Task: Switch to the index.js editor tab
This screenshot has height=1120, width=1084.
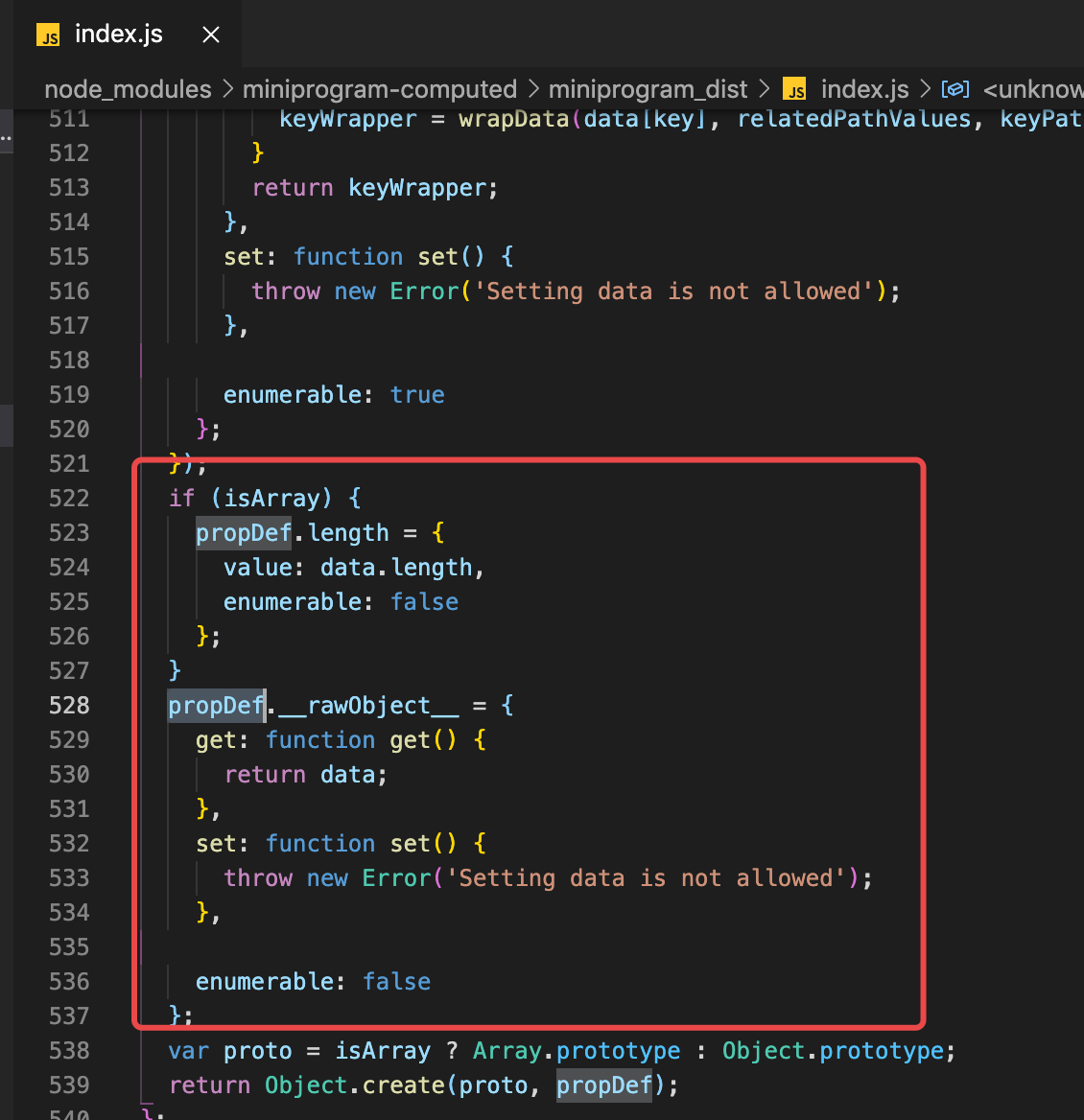Action: coord(119,35)
